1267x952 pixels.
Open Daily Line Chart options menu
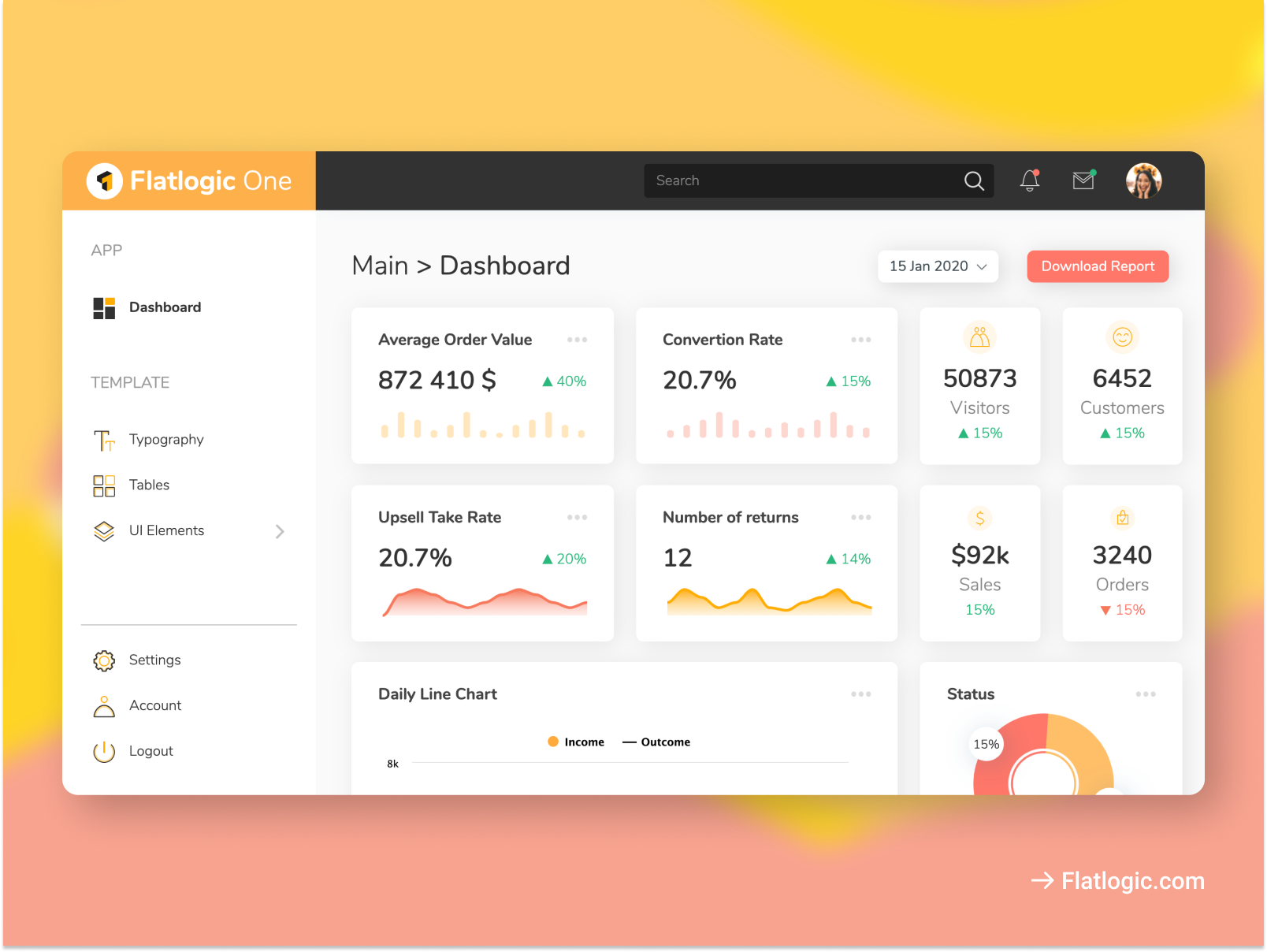(861, 694)
